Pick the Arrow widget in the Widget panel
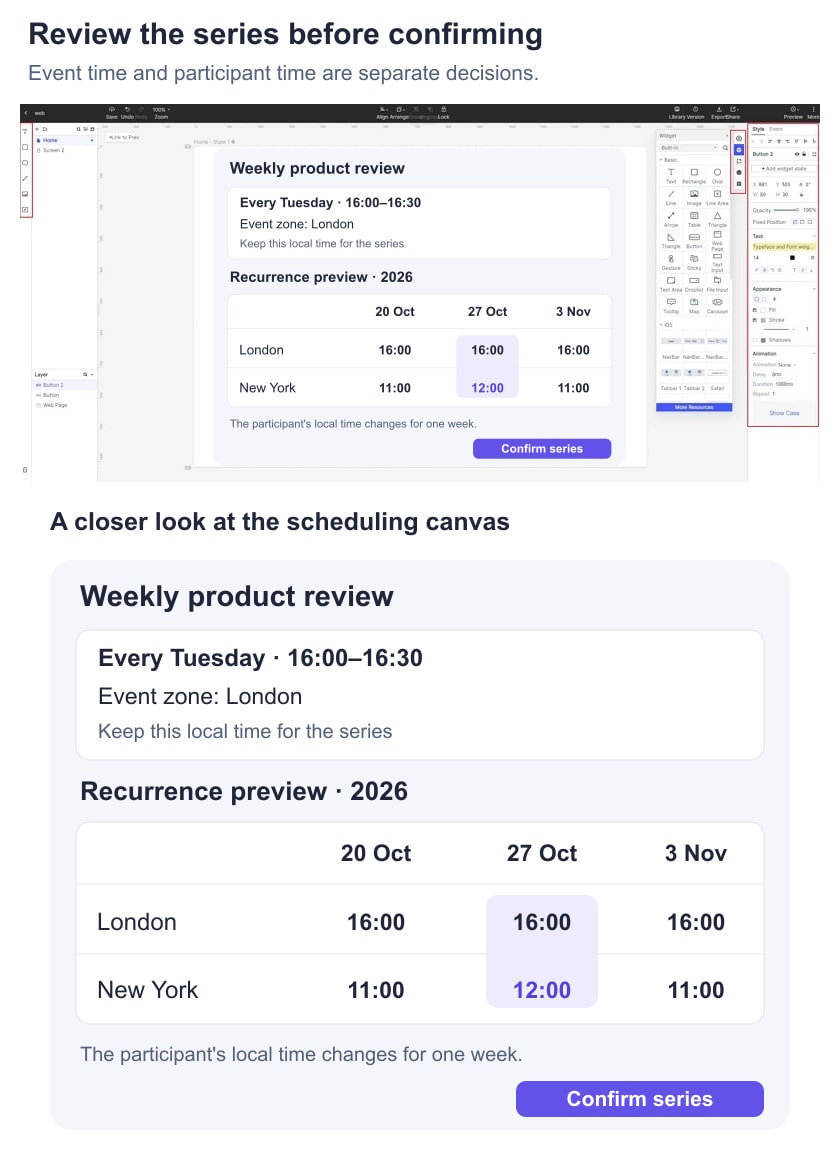This screenshot has width=840, height=1160. click(x=671, y=219)
